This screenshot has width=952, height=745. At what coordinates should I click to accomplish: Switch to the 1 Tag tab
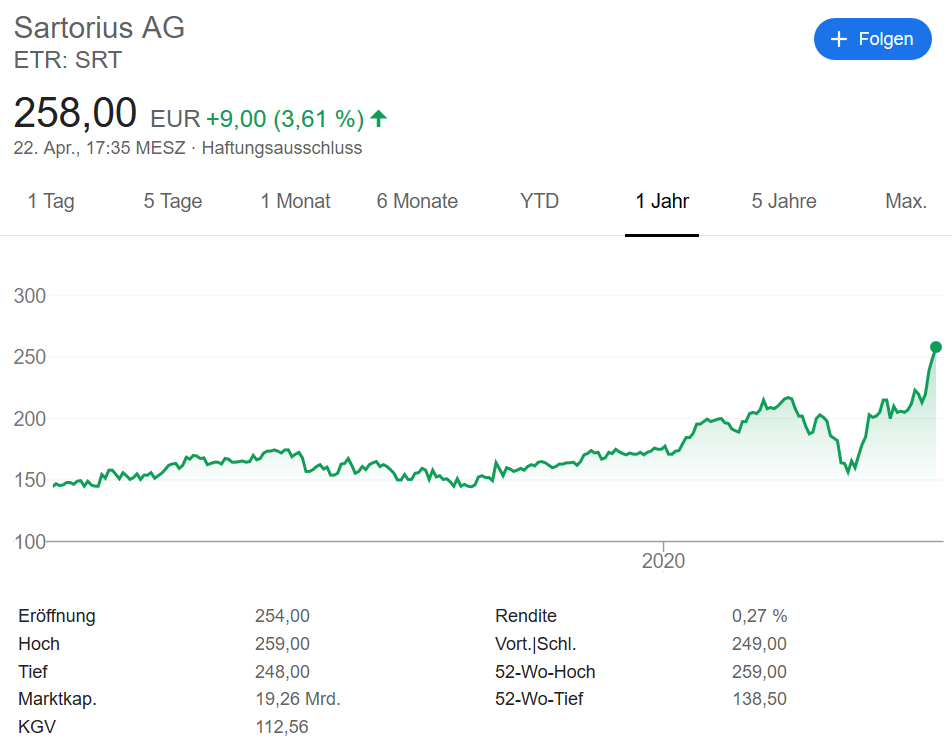coord(51,201)
